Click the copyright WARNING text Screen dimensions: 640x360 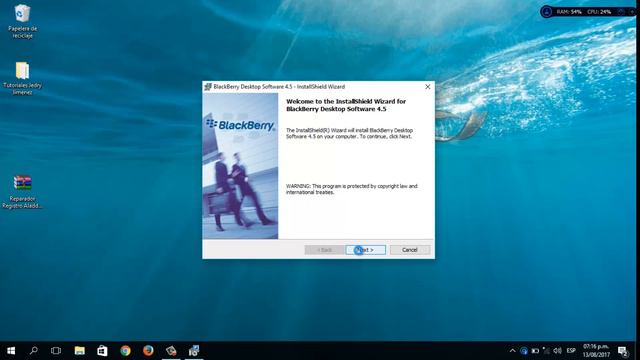click(x=352, y=189)
